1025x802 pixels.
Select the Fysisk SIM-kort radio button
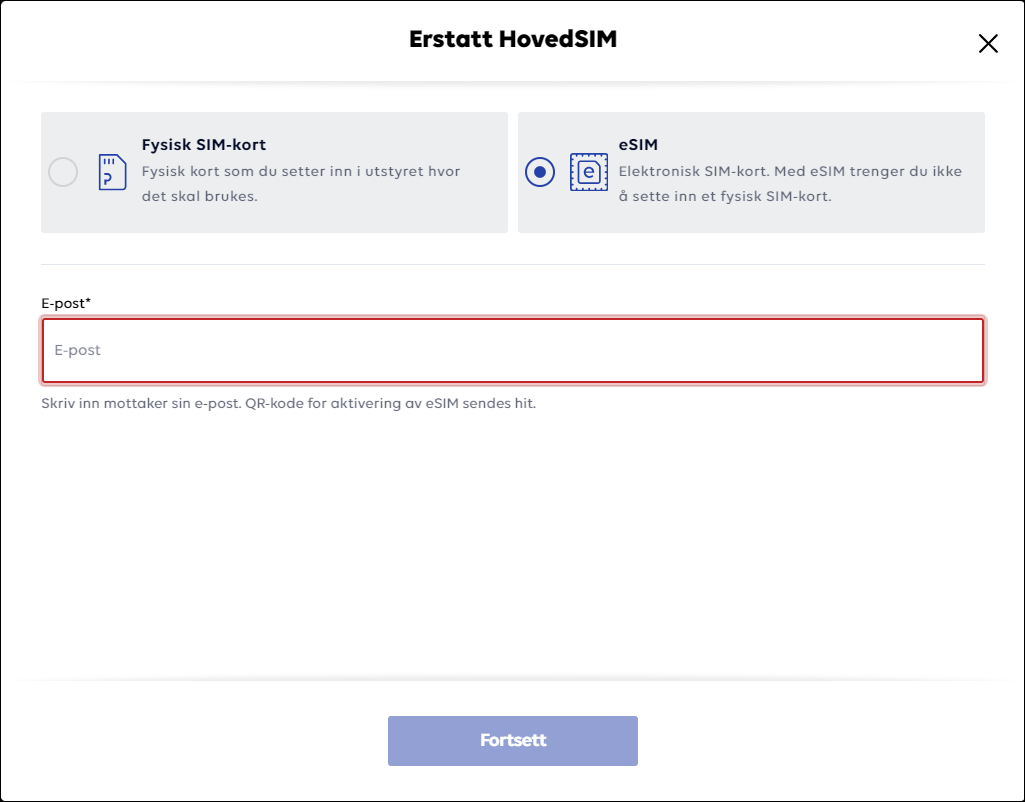(63, 173)
